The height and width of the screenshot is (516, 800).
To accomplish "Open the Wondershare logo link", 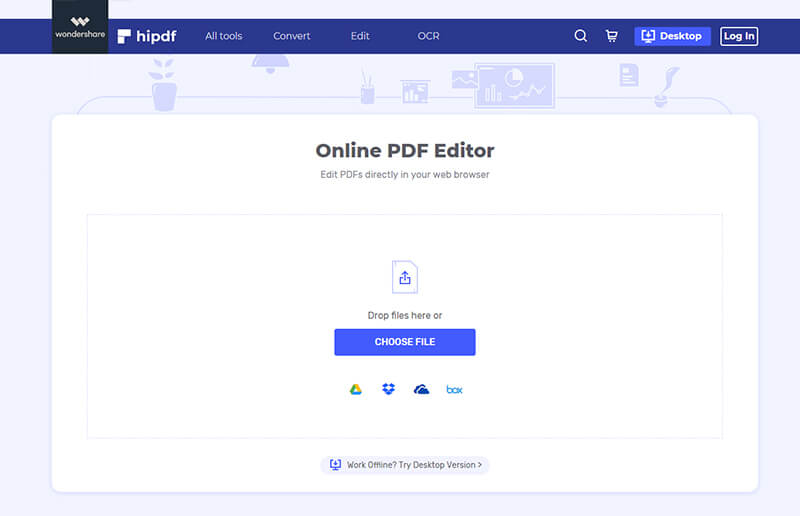I will coord(80,27).
